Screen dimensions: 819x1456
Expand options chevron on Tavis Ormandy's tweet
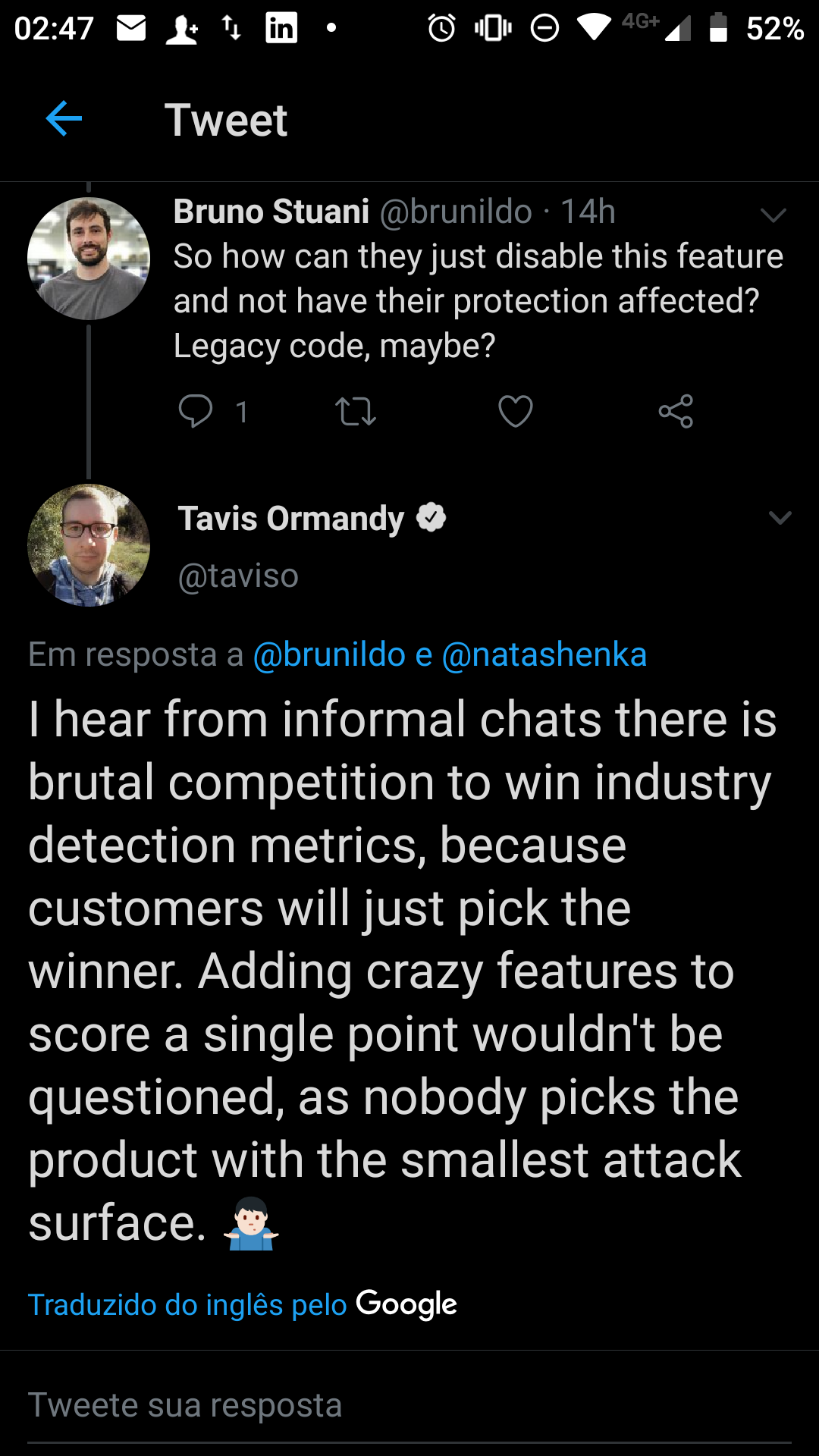tap(780, 518)
